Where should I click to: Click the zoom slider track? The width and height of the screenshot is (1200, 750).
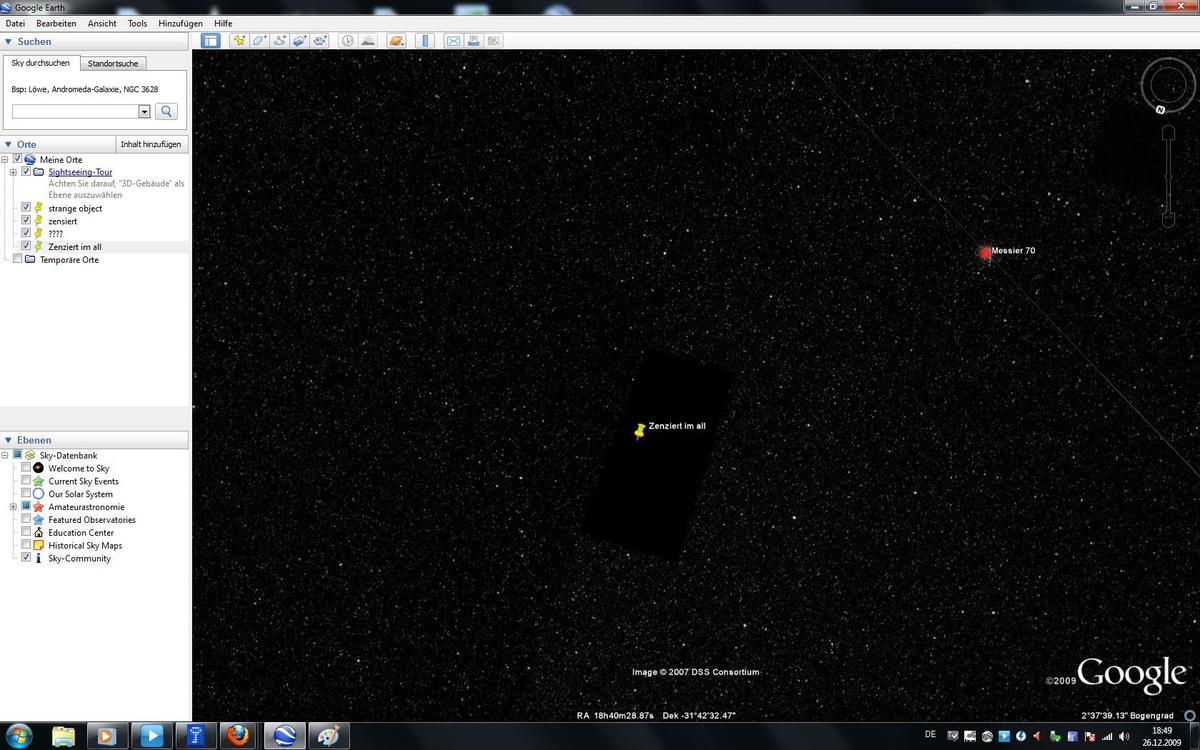pyautogui.click(x=1168, y=176)
